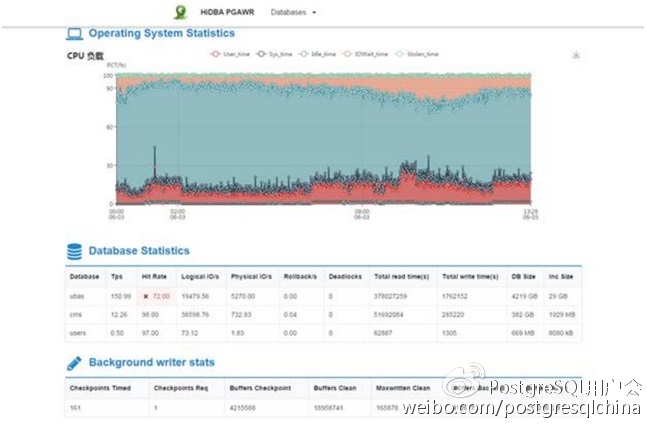Toggle Sys_time series in chart legend

274,54
